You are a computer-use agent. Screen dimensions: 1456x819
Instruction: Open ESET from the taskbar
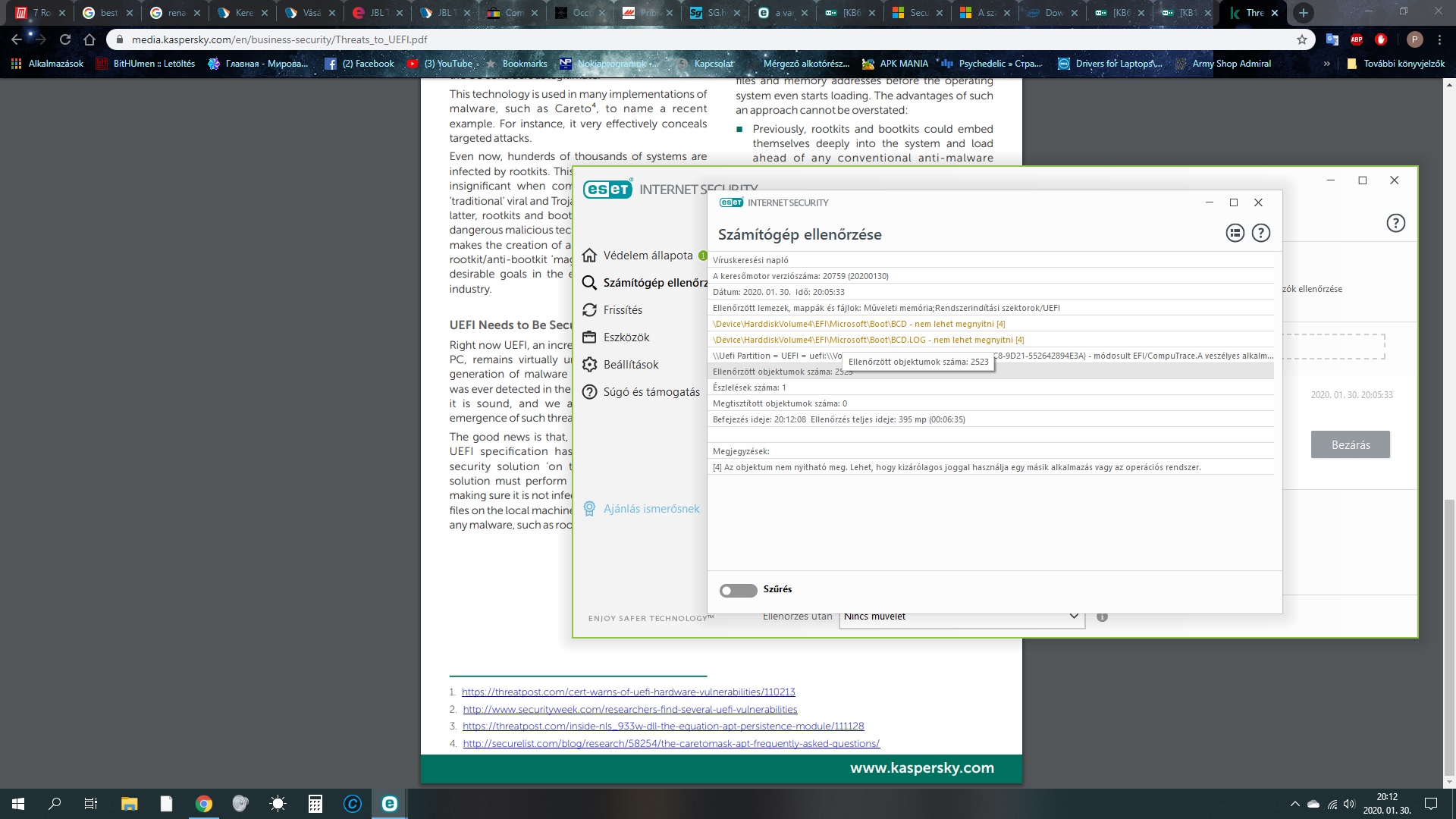[x=389, y=803]
